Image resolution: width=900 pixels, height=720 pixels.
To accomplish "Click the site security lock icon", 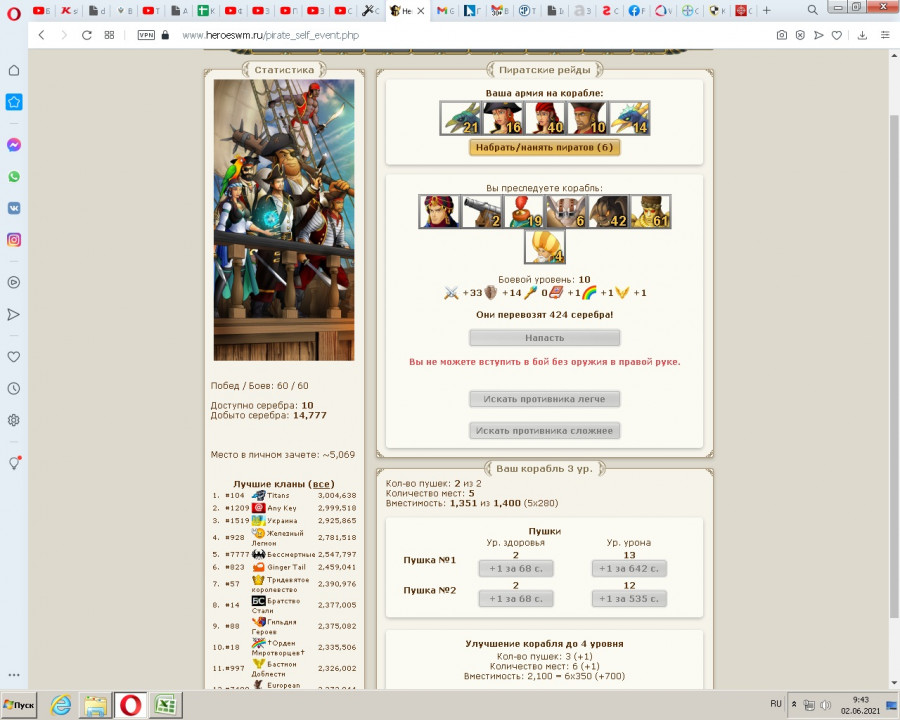I will click(x=165, y=35).
